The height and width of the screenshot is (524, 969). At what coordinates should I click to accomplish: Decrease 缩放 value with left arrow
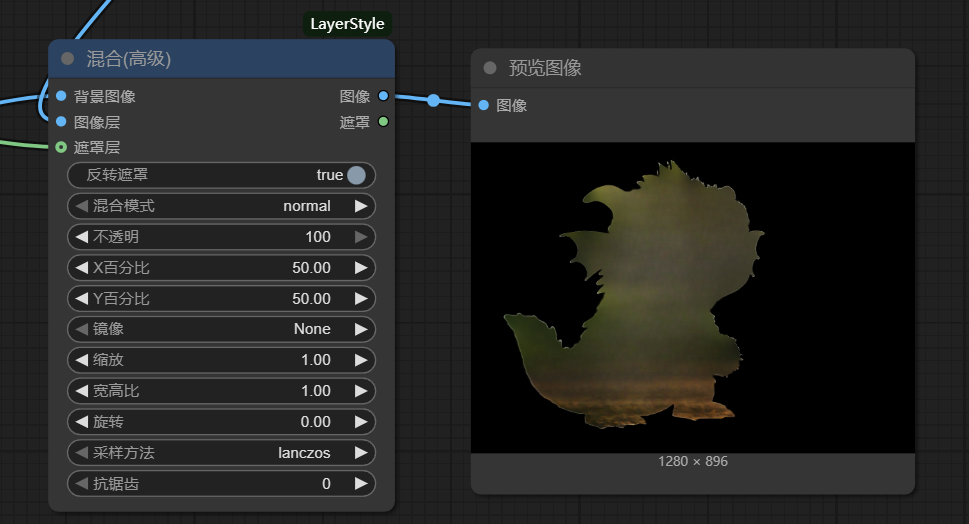click(x=82, y=360)
